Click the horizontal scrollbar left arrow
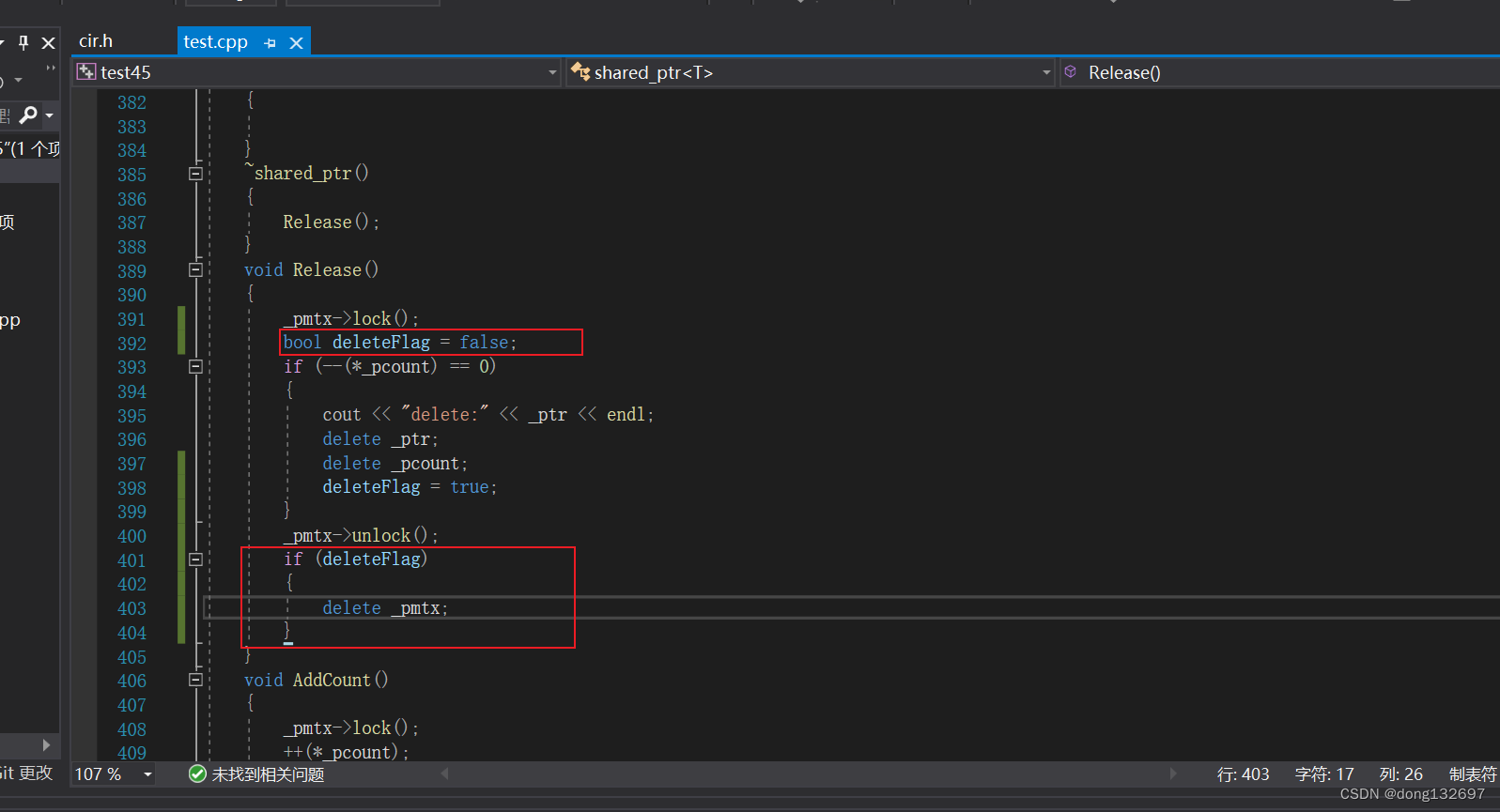This screenshot has width=1500, height=812. coord(445,774)
